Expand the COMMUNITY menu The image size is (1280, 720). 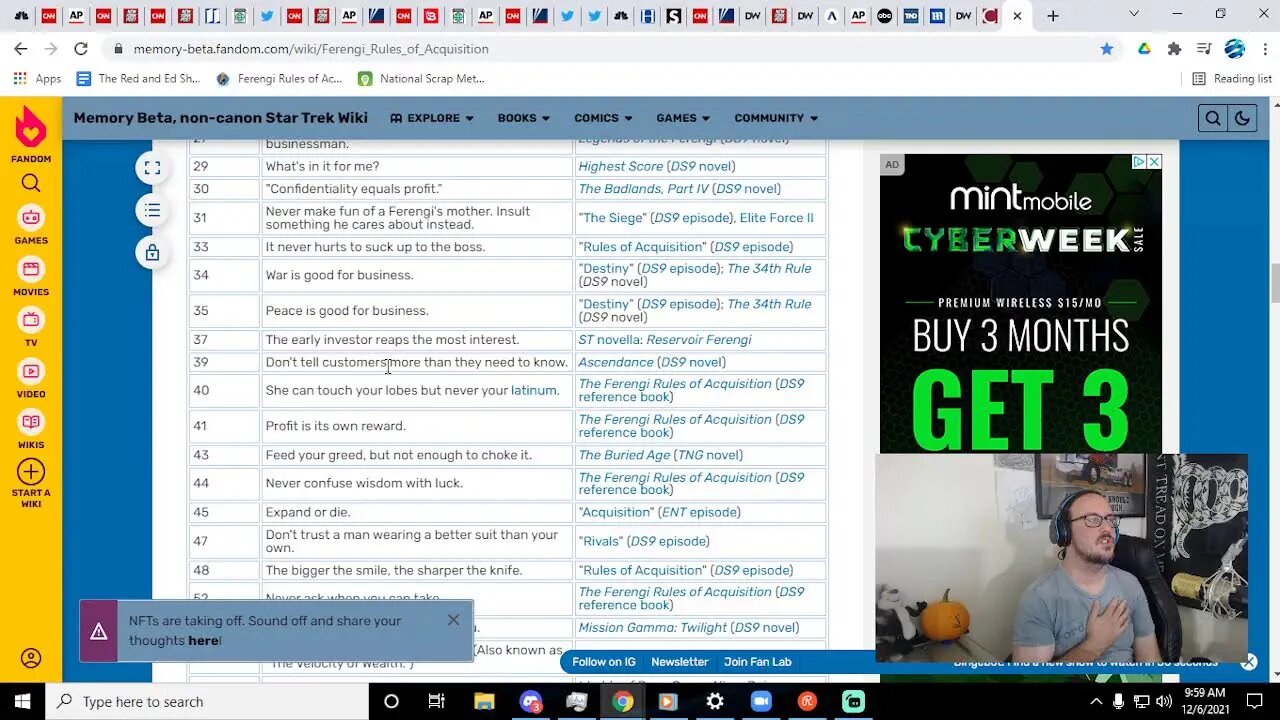click(776, 118)
